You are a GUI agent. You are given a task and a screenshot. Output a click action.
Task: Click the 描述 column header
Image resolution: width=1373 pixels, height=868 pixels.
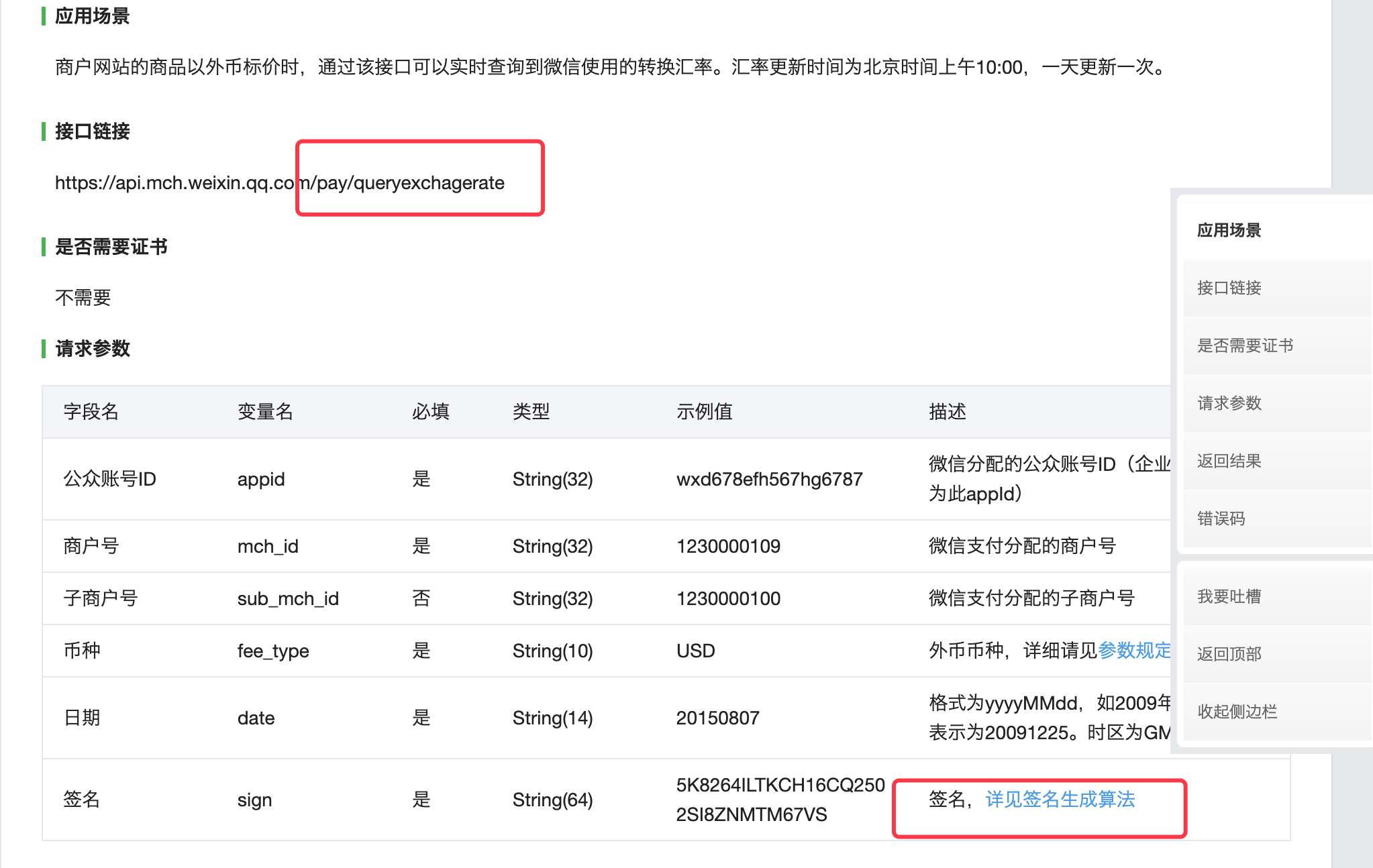pos(947,411)
